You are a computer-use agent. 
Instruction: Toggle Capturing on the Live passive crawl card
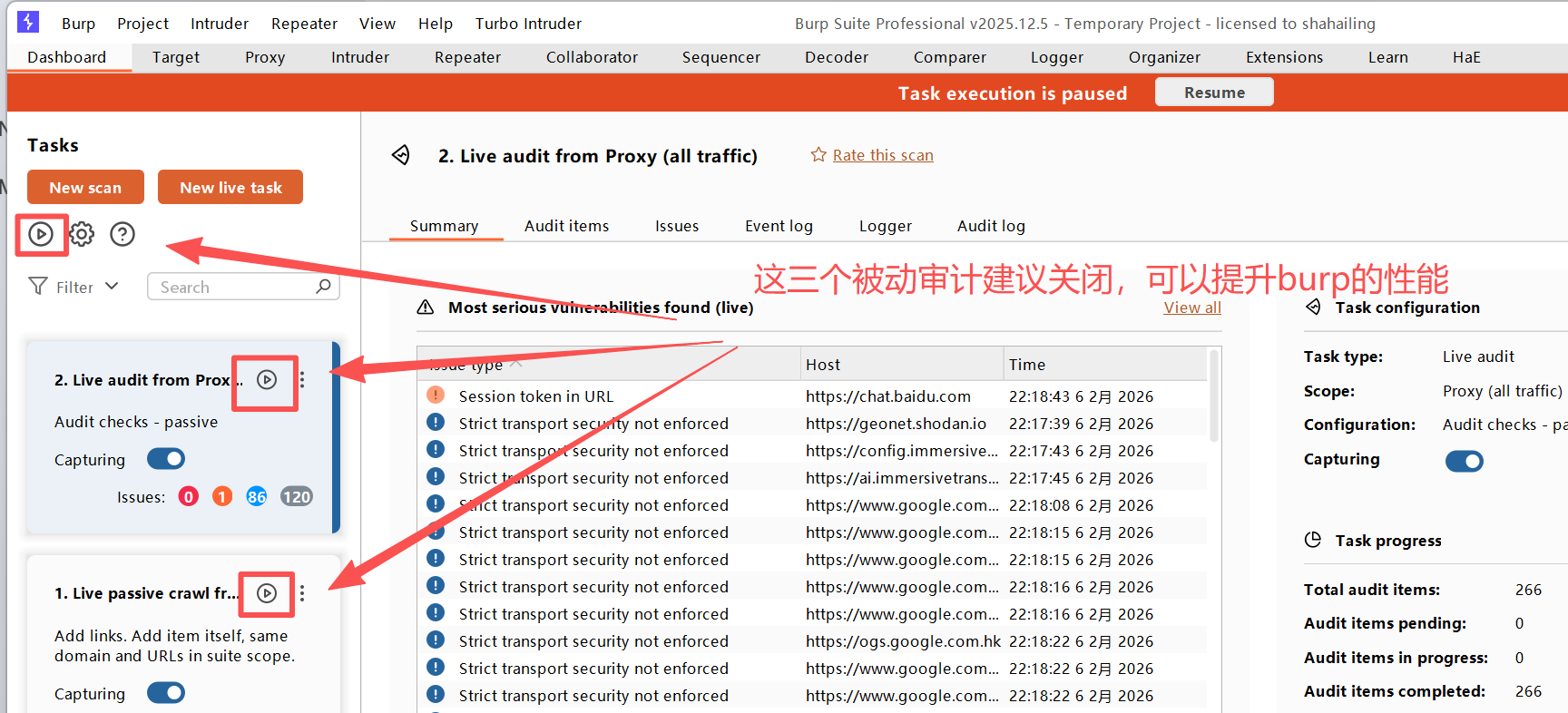click(166, 693)
